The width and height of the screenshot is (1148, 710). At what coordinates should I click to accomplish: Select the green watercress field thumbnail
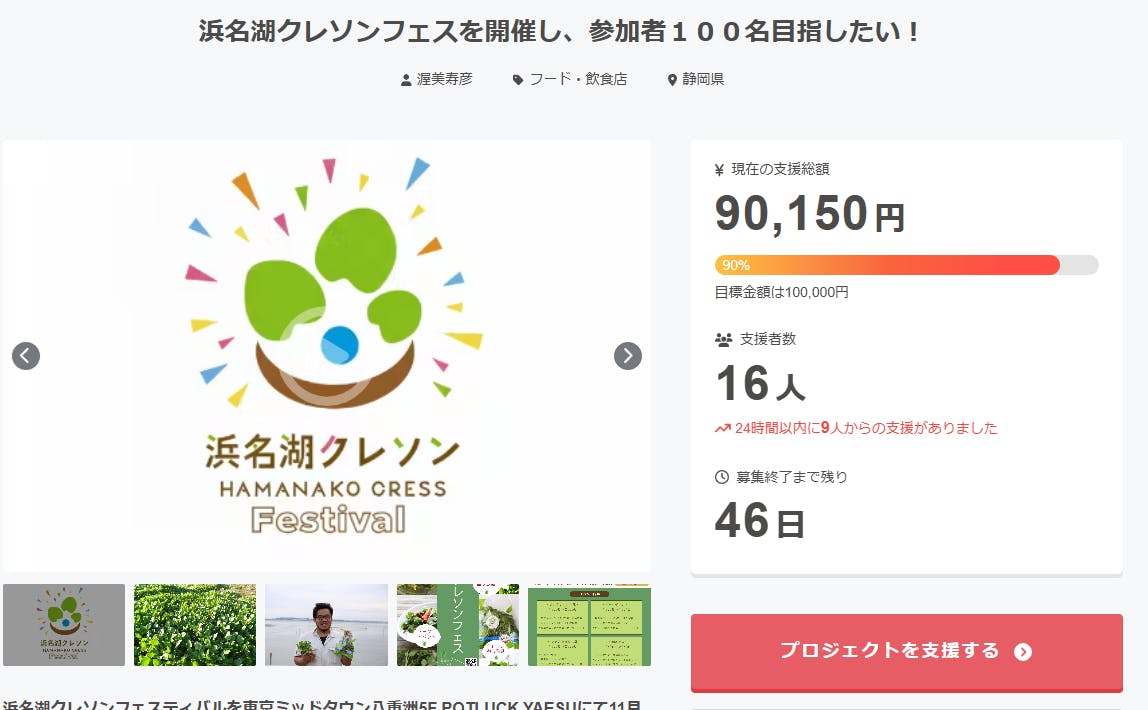pyautogui.click(x=195, y=625)
